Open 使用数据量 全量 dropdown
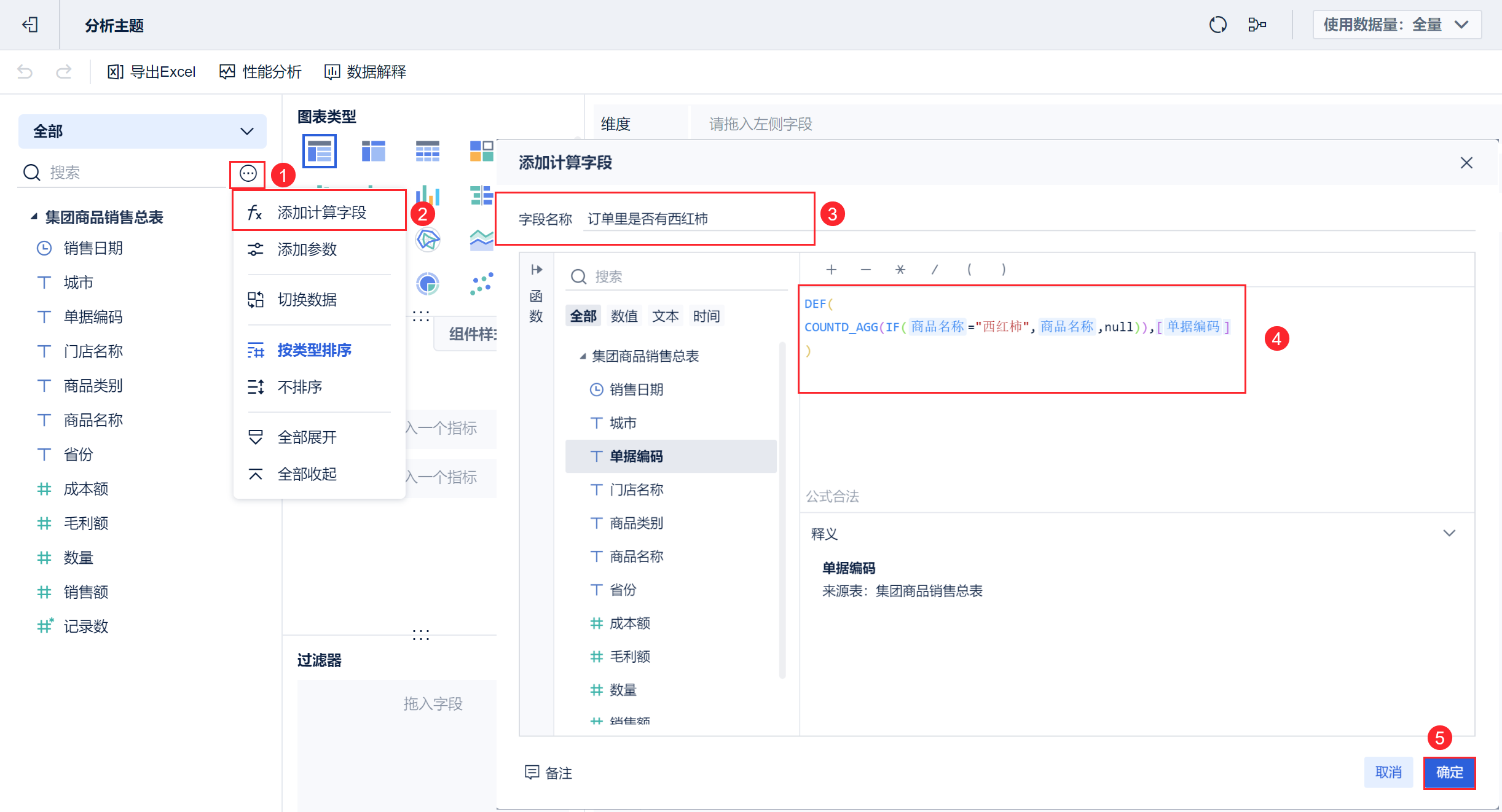1502x812 pixels. [x=1396, y=25]
